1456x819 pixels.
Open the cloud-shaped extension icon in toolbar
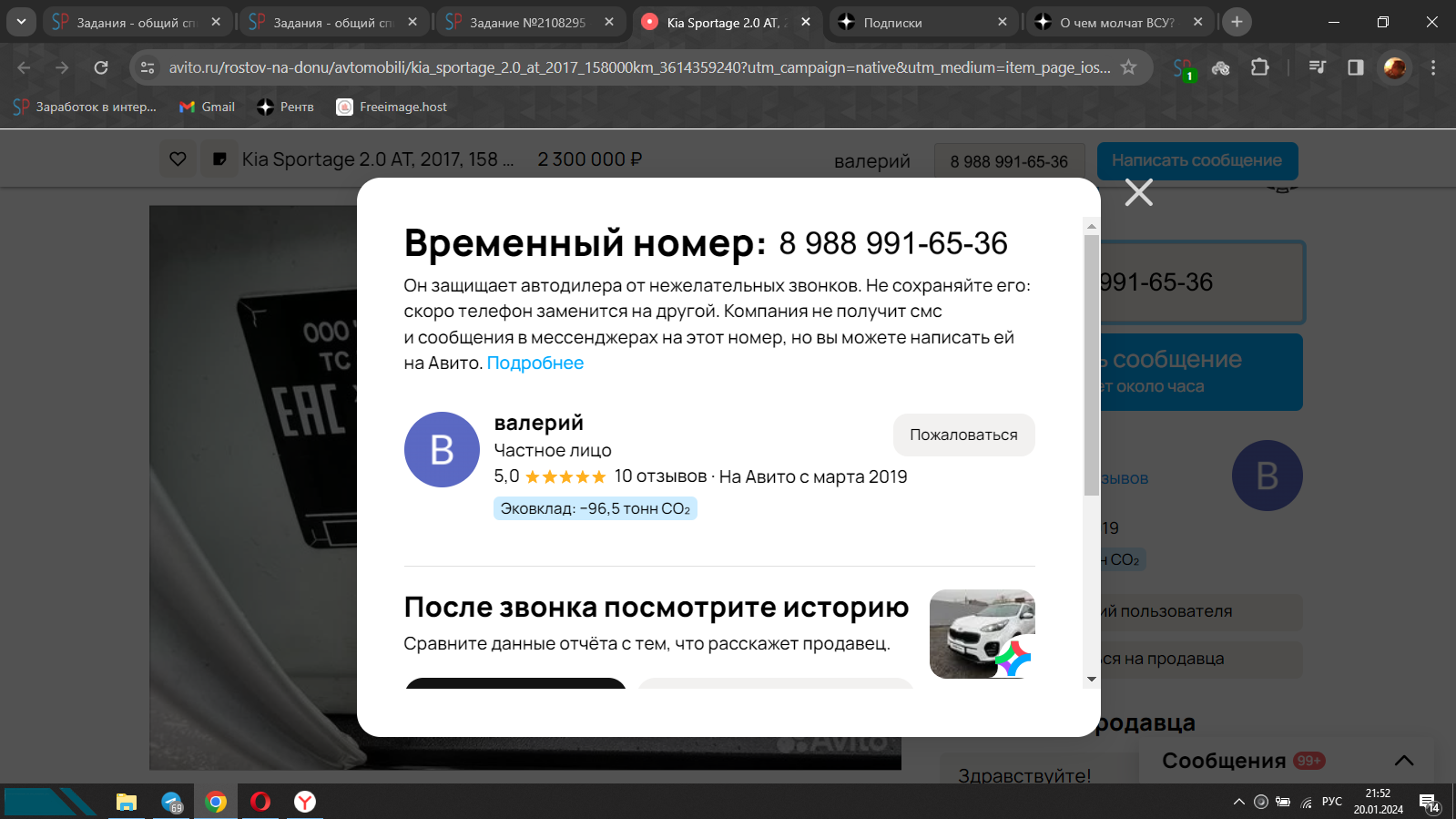point(1221,67)
